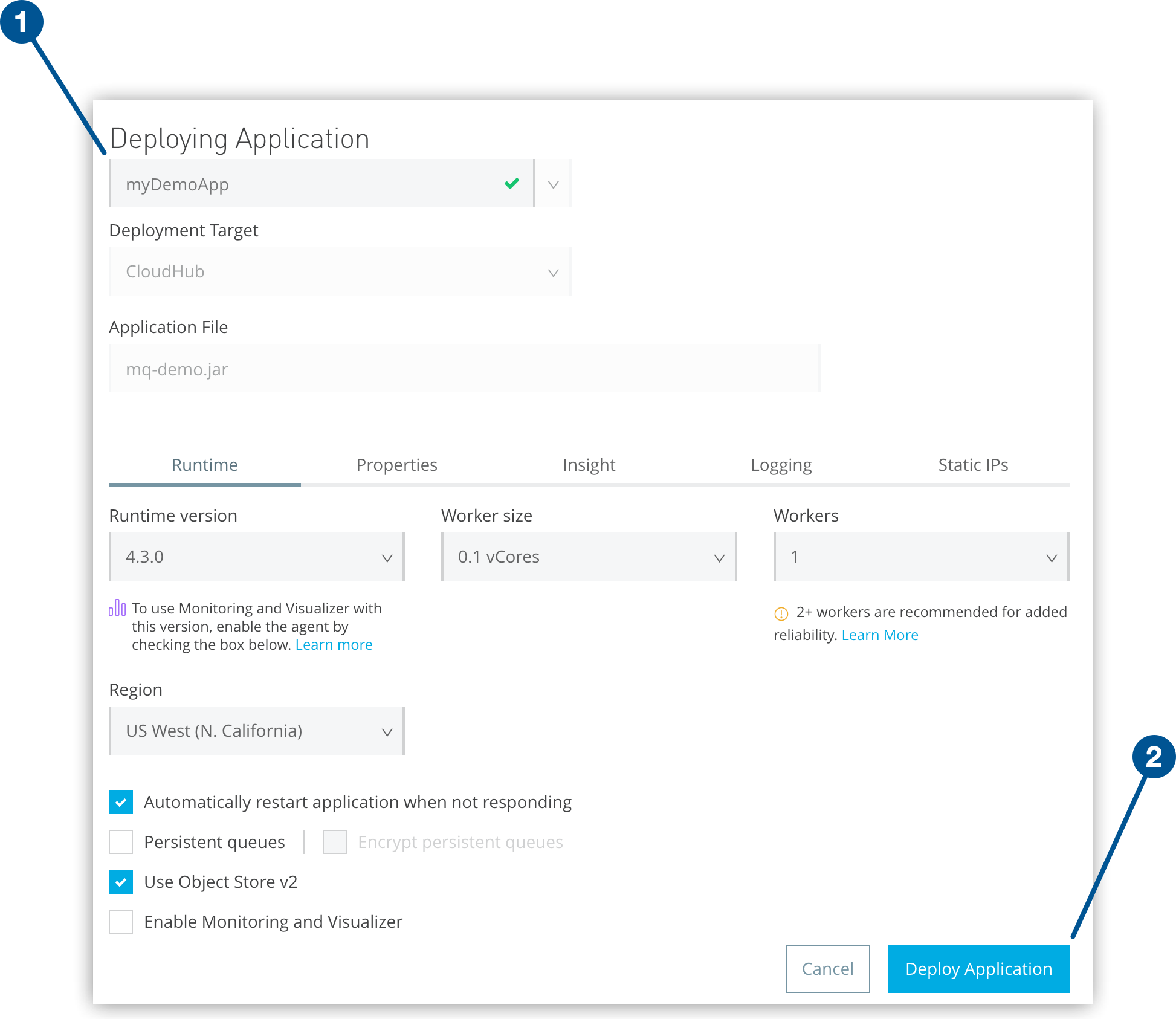Open the Learn More link about worker reliability

[x=880, y=635]
